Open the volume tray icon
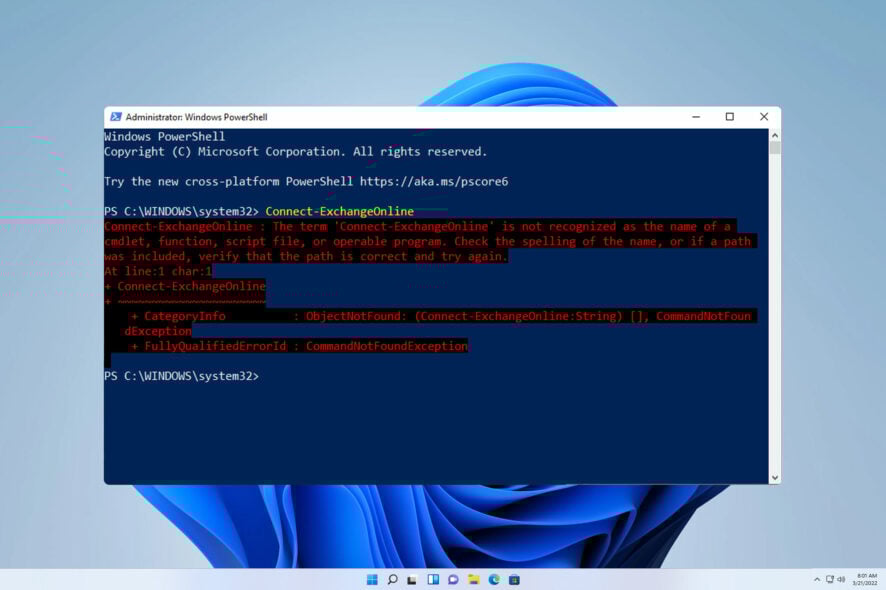Screen dimensions: 886x590 pos(841,579)
